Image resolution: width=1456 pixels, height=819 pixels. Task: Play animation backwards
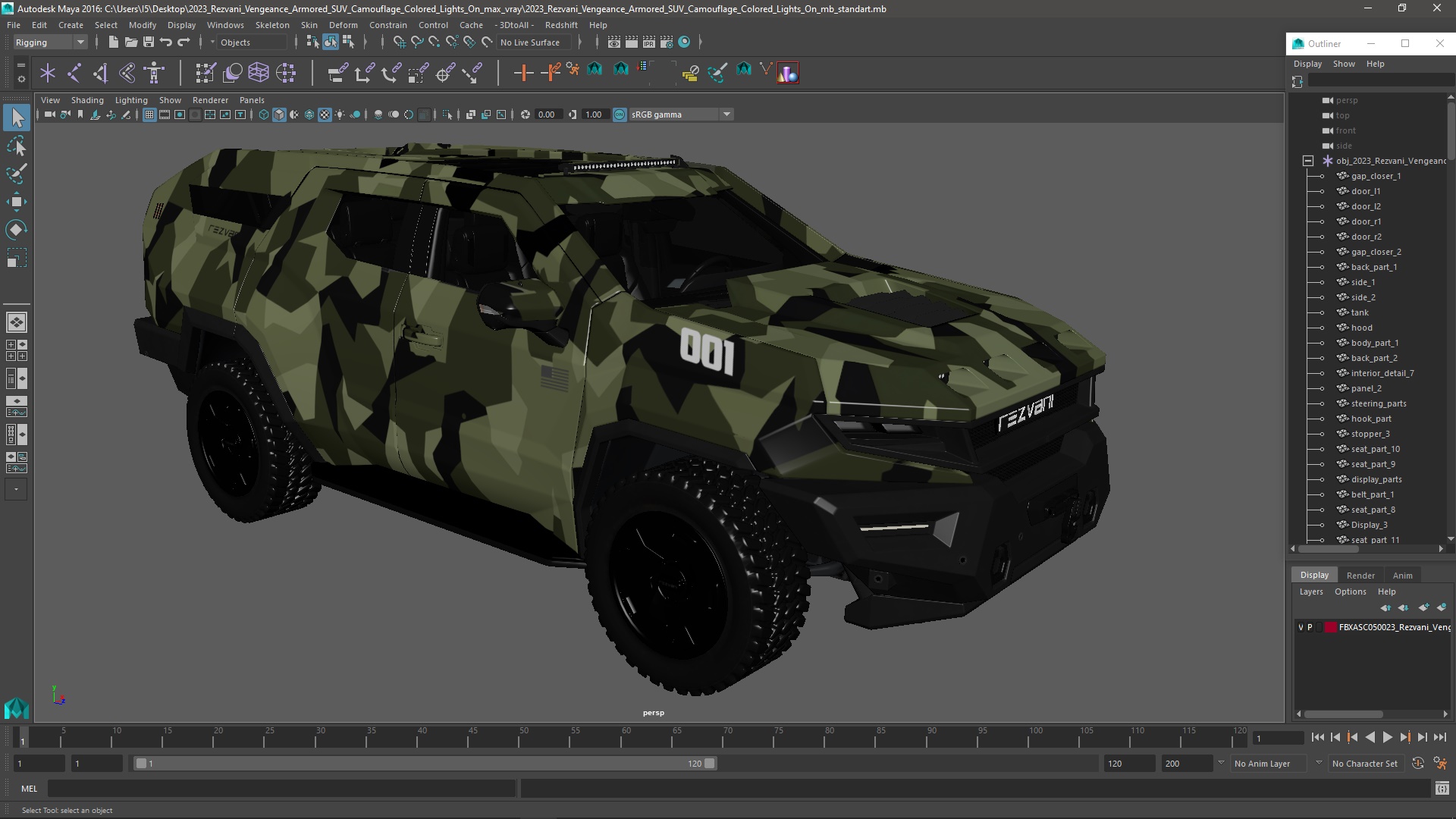[x=1370, y=737]
